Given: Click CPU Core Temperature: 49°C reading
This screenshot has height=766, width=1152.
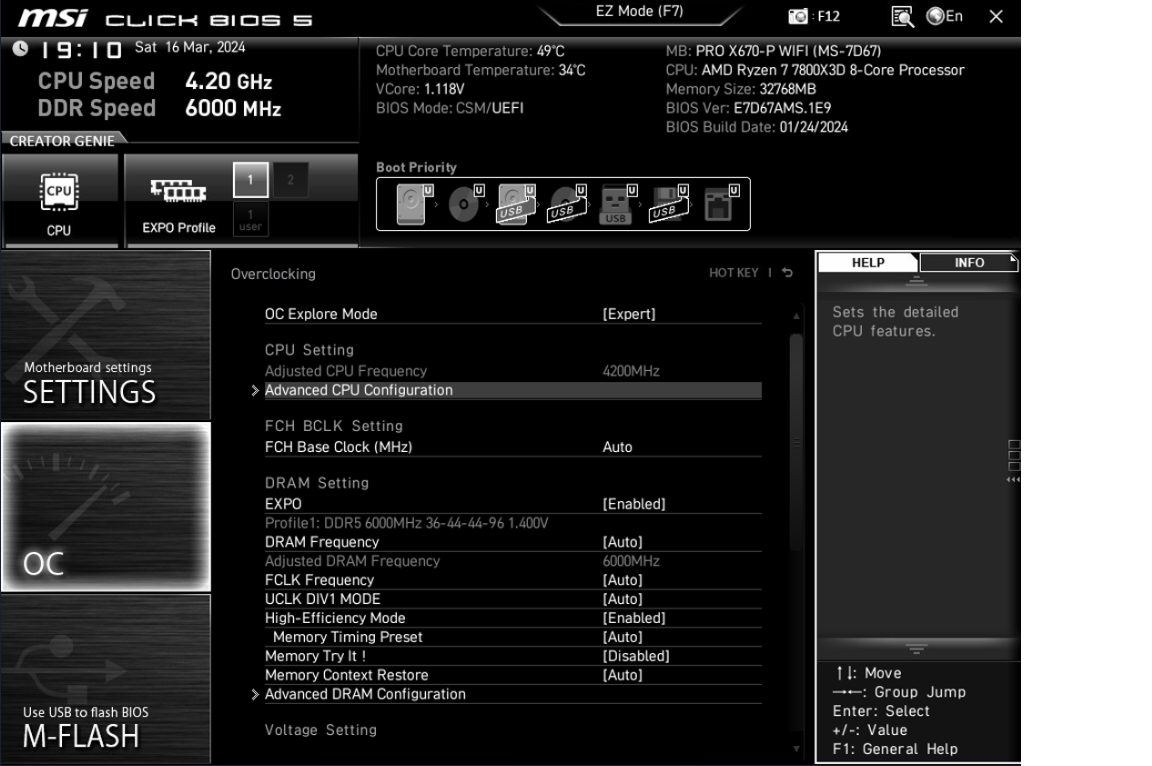Looking at the screenshot, I should (470, 51).
